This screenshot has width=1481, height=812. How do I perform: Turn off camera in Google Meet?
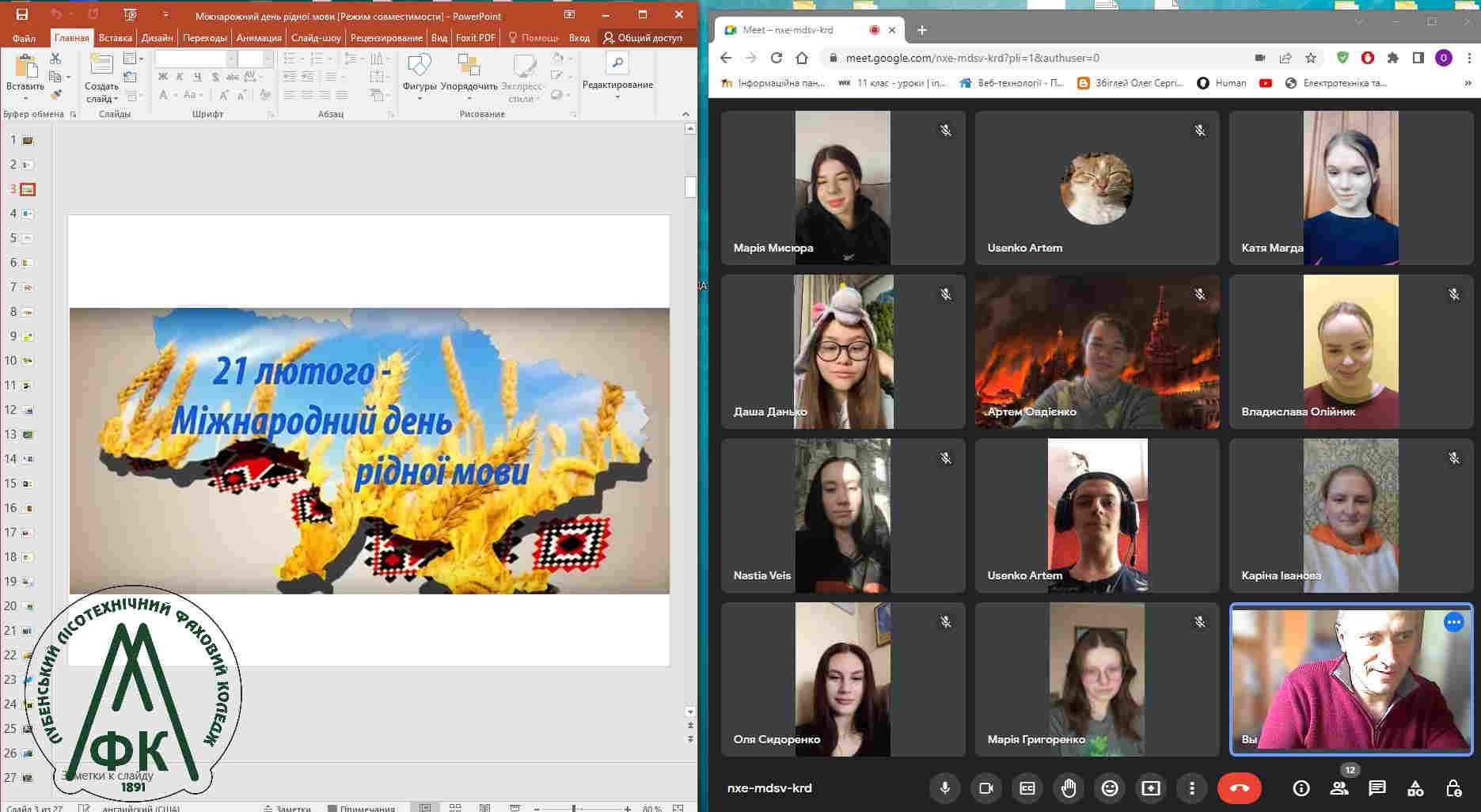985,788
